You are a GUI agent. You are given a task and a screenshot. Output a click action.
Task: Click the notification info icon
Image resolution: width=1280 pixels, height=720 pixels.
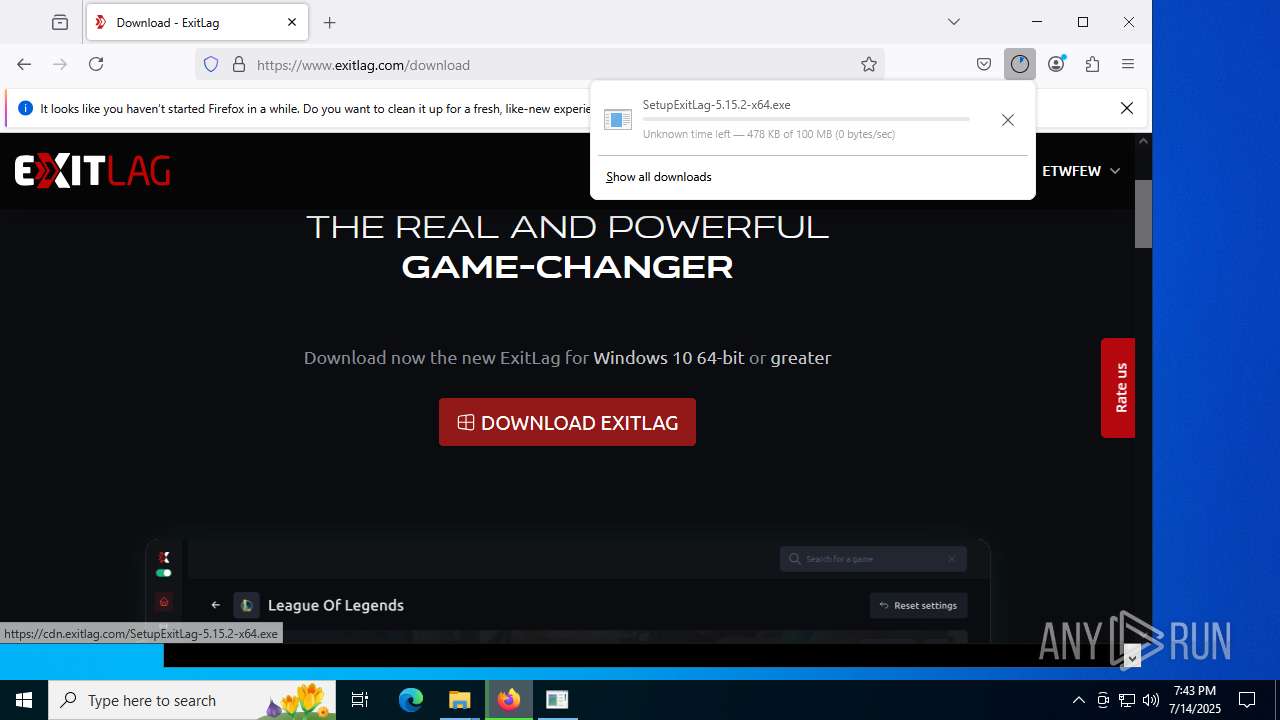pyautogui.click(x=25, y=108)
